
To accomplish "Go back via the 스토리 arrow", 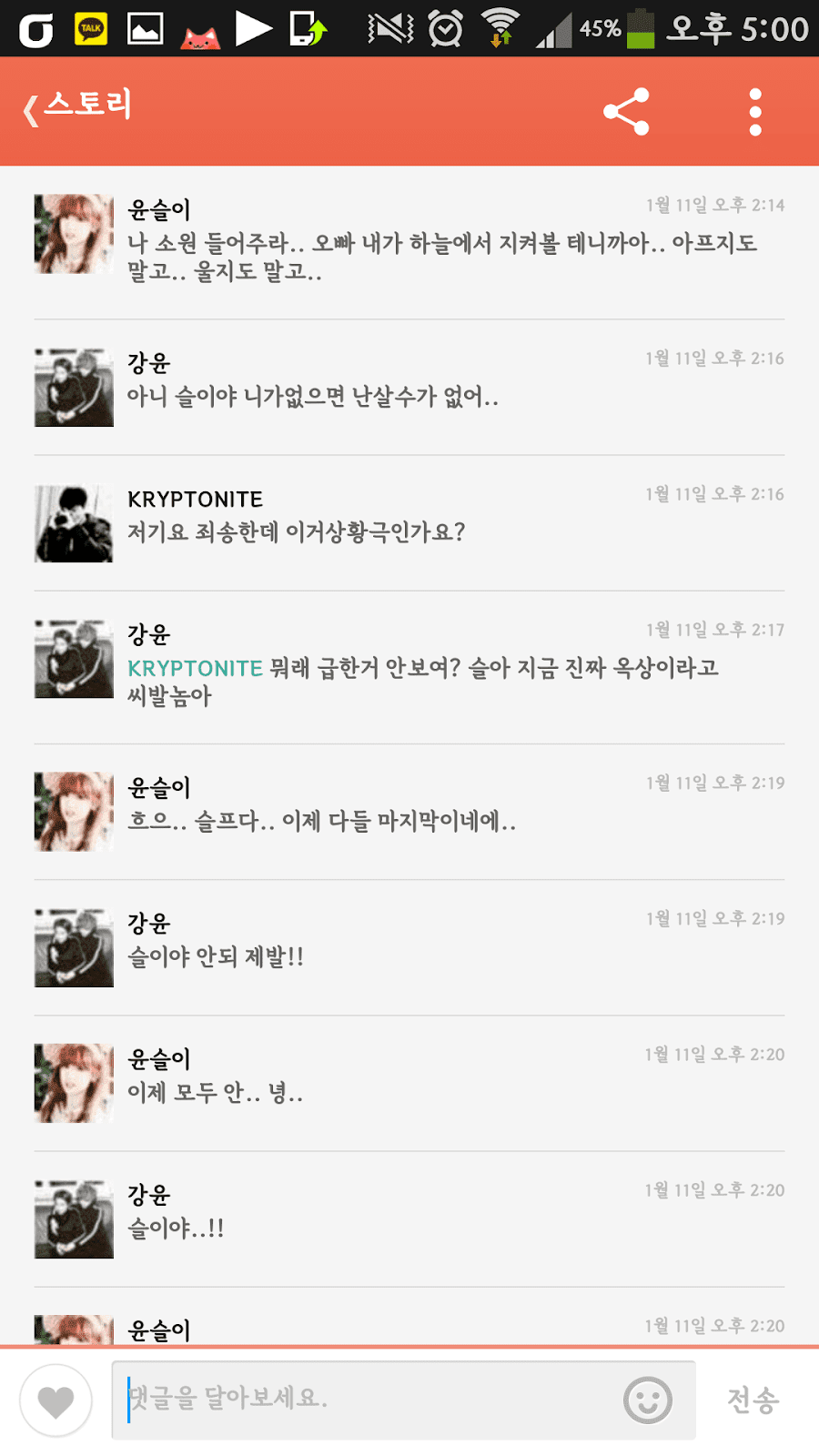I will pyautogui.click(x=77, y=107).
